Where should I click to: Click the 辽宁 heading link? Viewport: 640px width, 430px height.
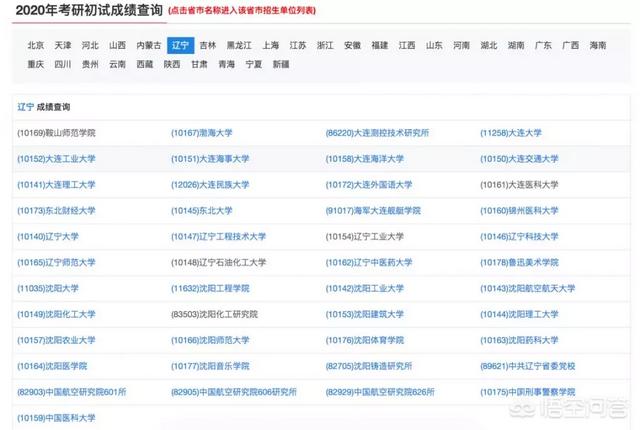[x=25, y=107]
